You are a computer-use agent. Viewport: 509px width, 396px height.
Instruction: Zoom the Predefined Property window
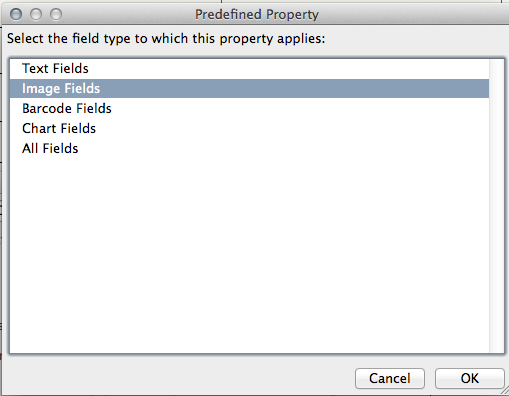(56, 14)
